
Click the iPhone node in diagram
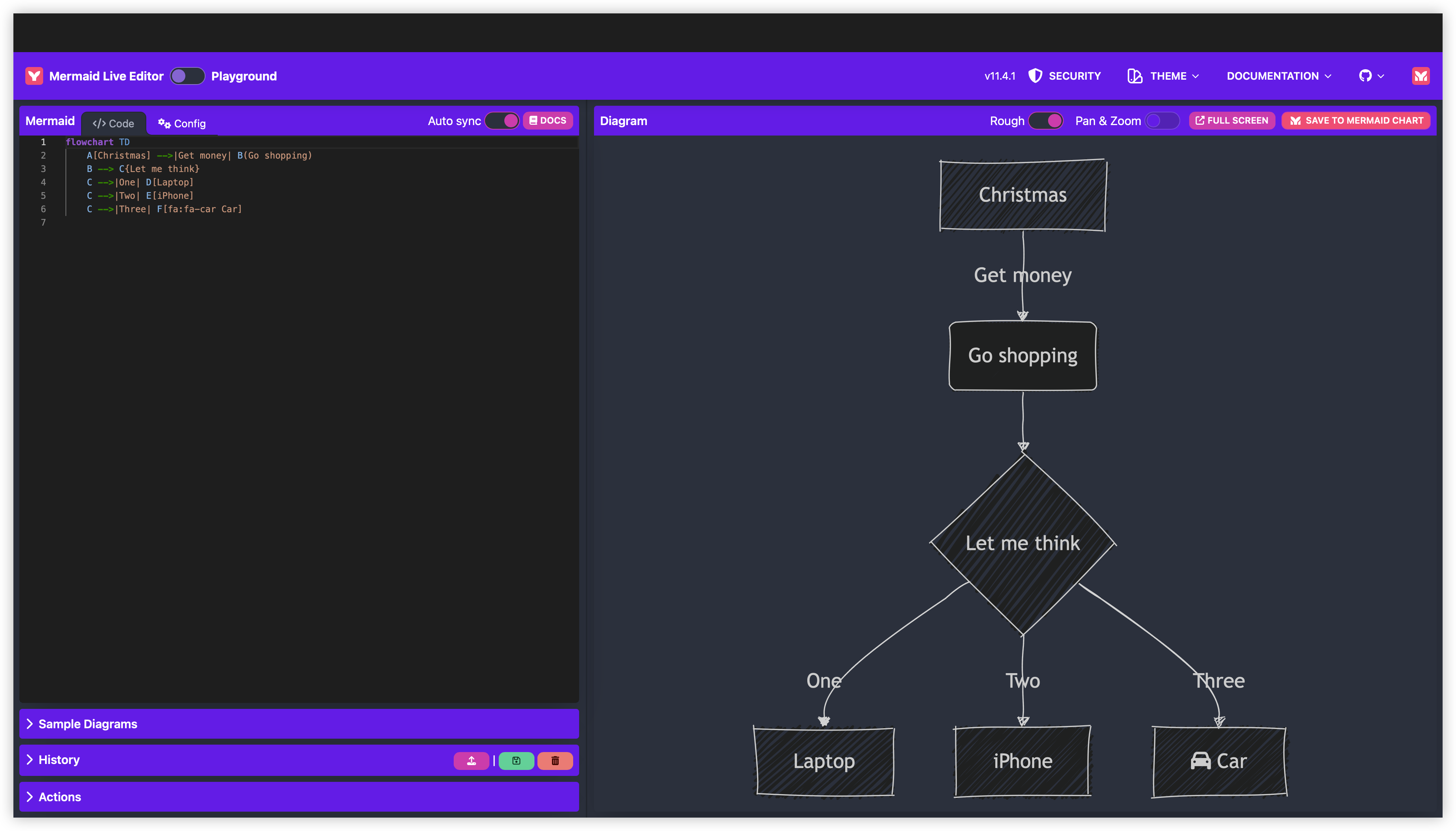pyautogui.click(x=1022, y=761)
